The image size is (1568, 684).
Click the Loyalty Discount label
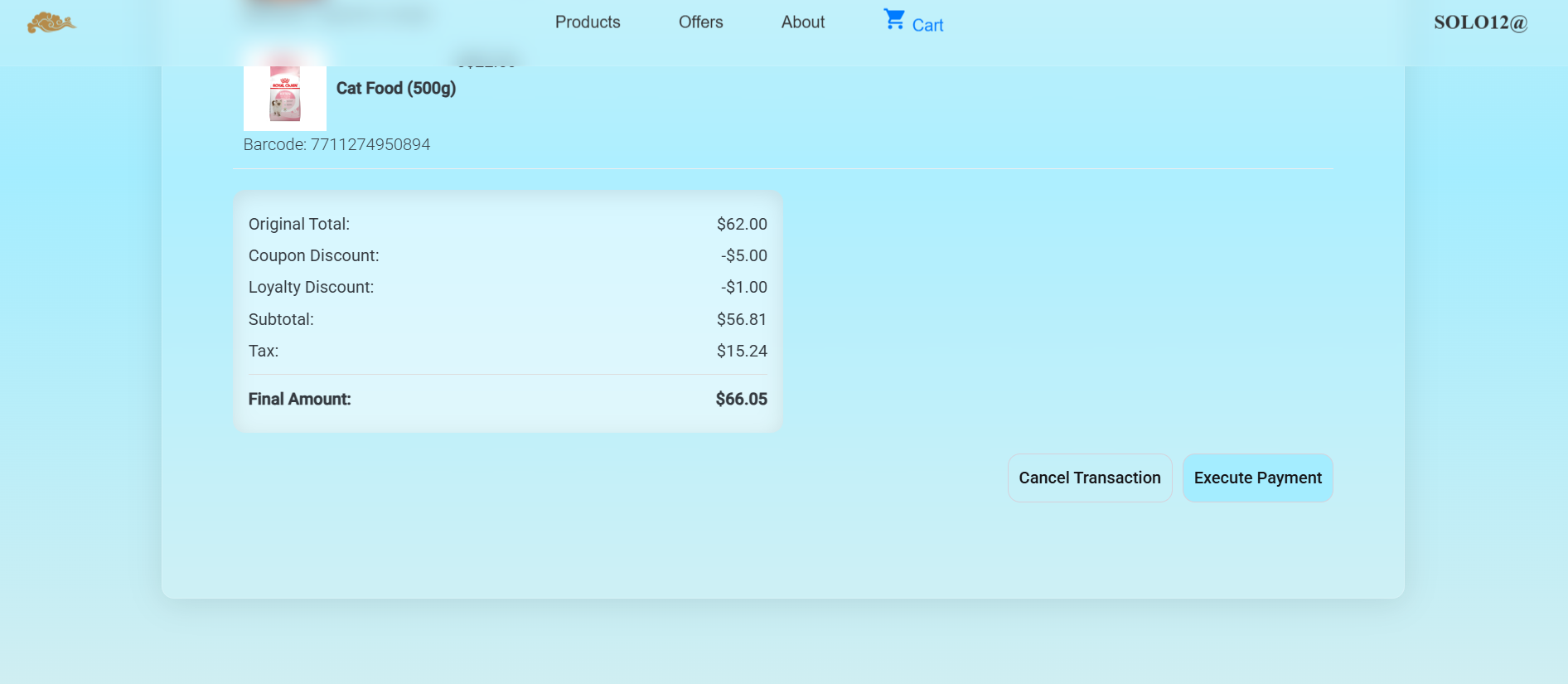(311, 287)
